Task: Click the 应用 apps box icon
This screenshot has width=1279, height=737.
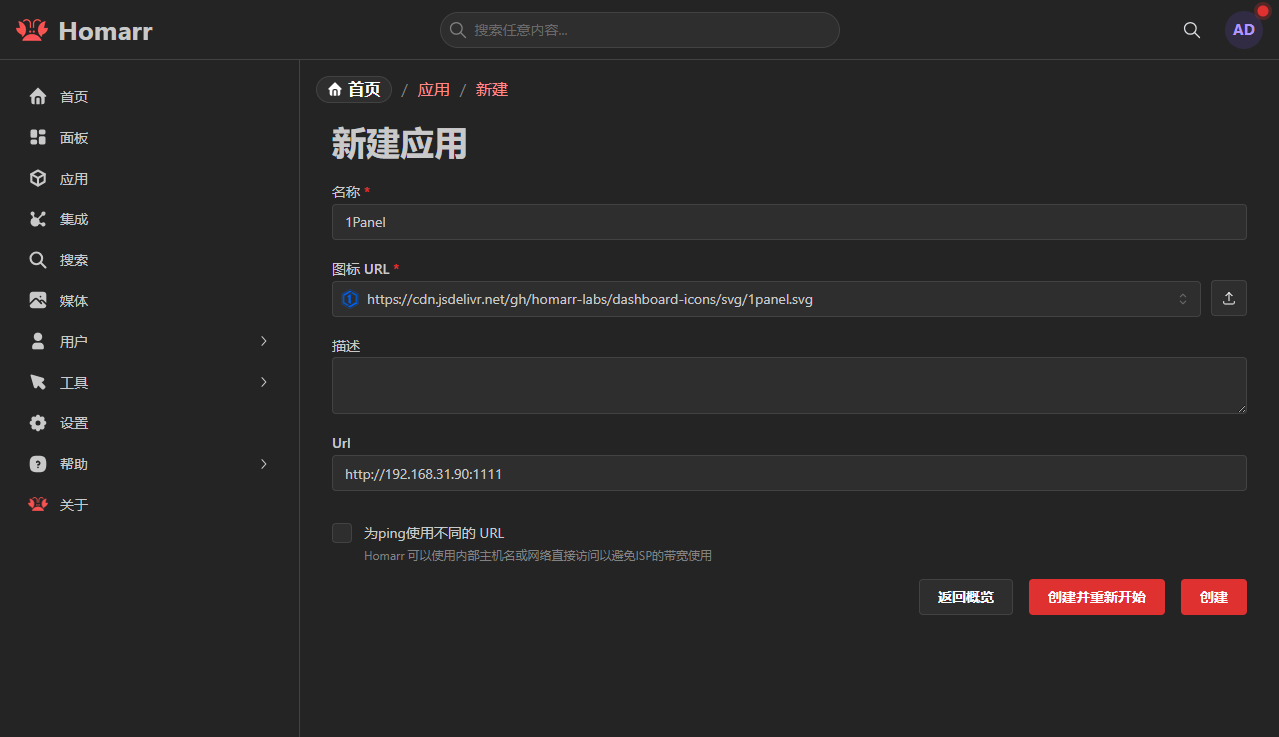Action: pos(37,178)
